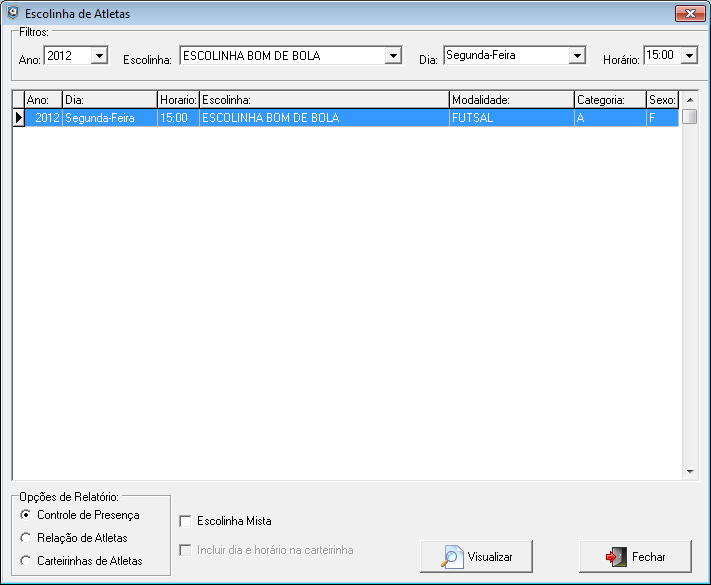Select the sexo F cell
This screenshot has width=711, height=585.
(x=662, y=118)
